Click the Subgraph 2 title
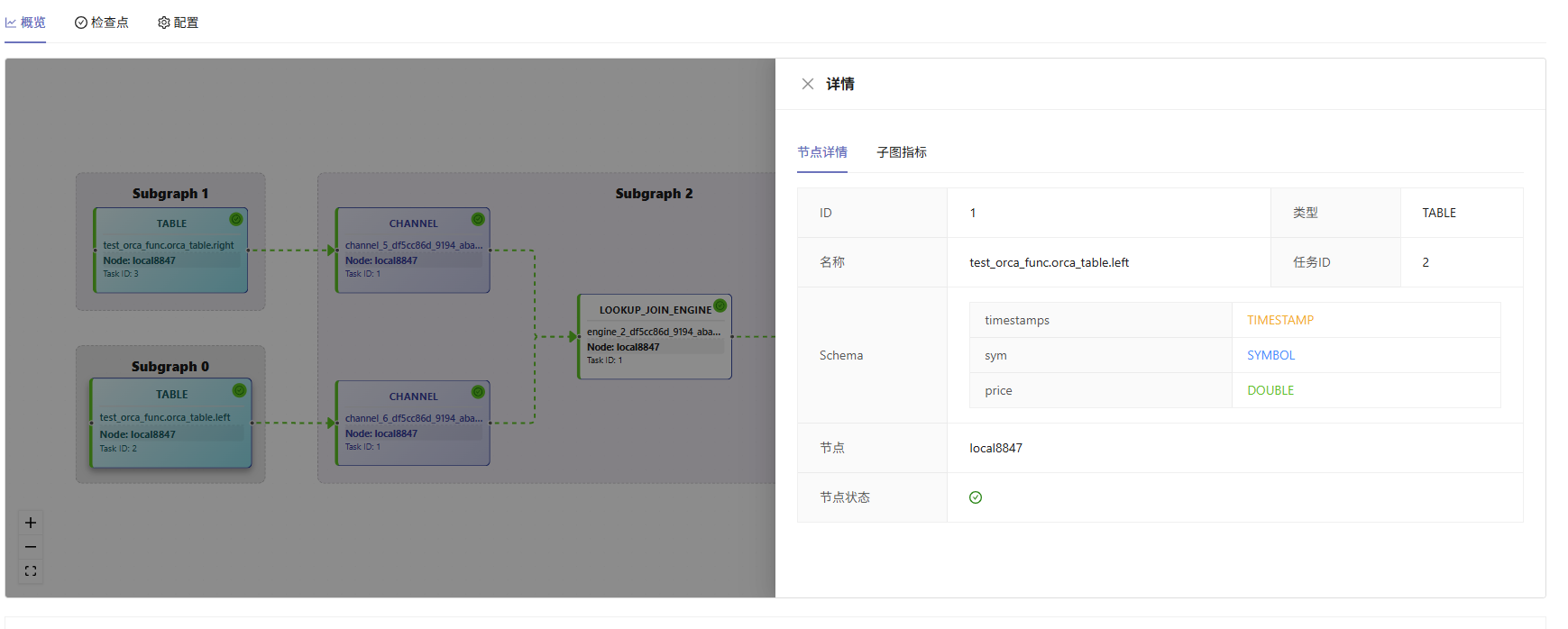Viewport: 1568px width, 629px height. (655, 194)
